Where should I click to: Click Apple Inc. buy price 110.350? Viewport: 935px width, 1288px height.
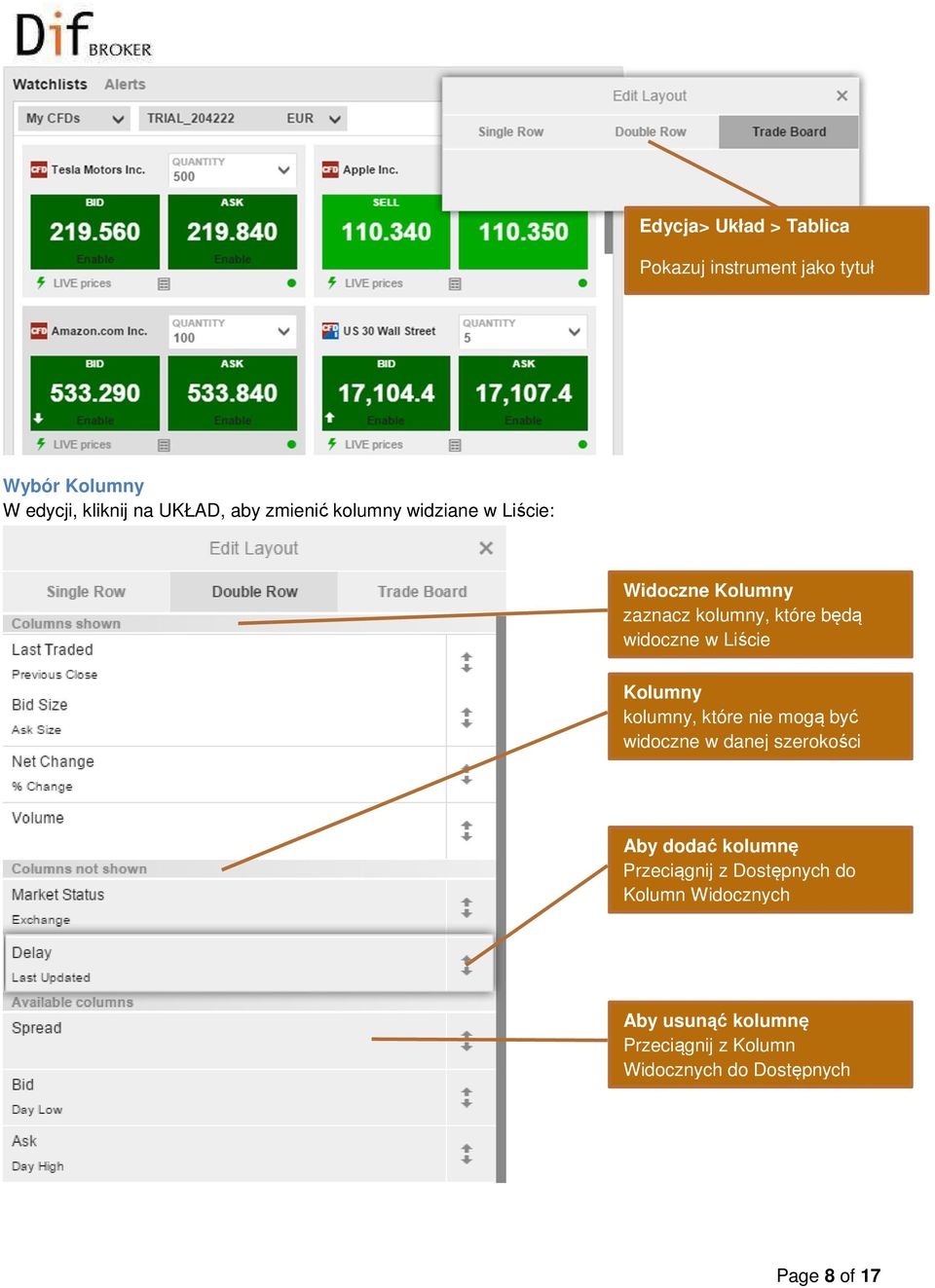(523, 232)
